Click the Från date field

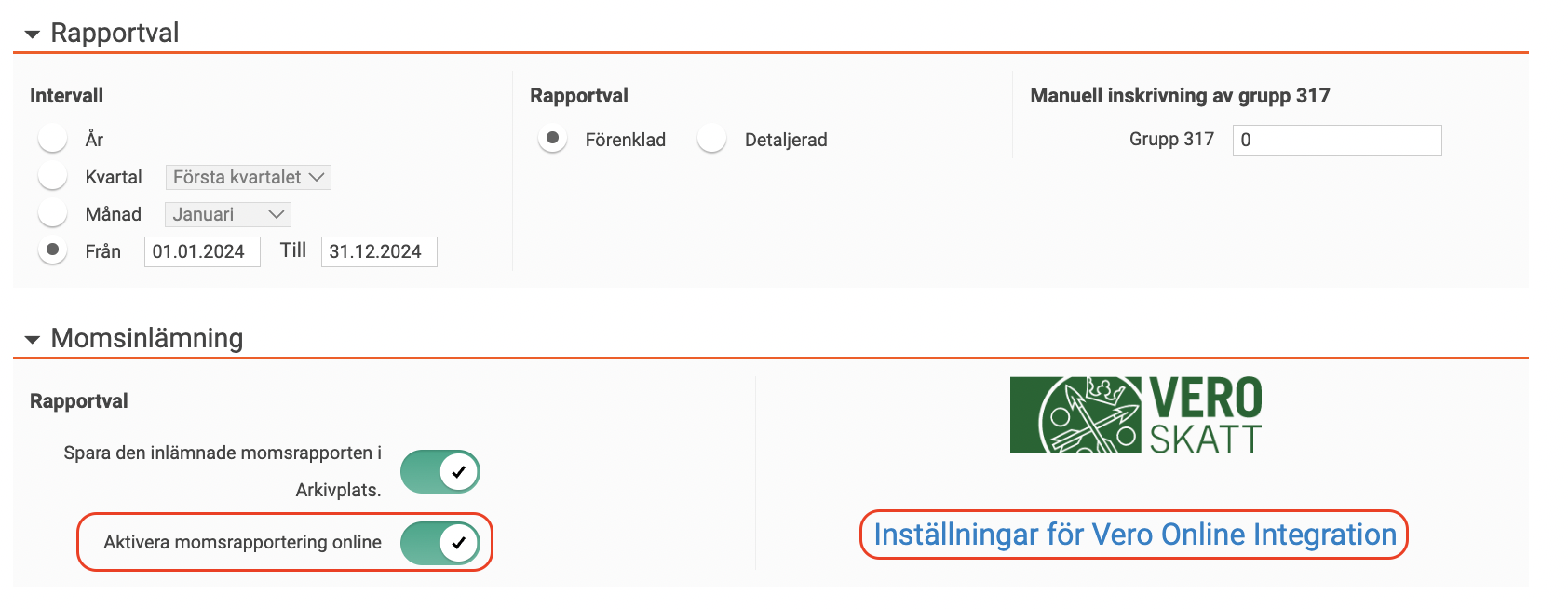point(202,251)
